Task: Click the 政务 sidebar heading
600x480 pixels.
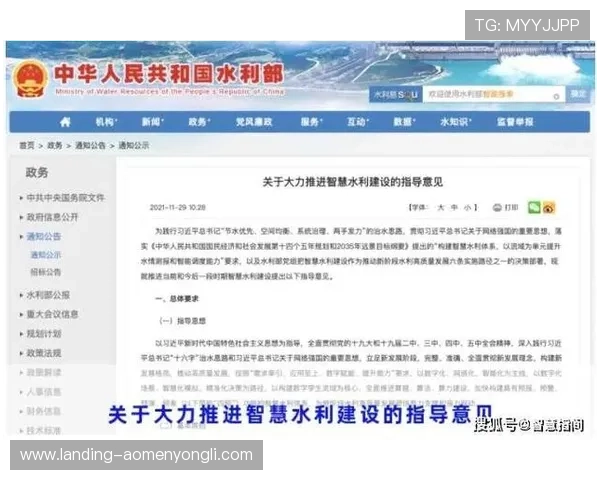Action: pos(37,173)
